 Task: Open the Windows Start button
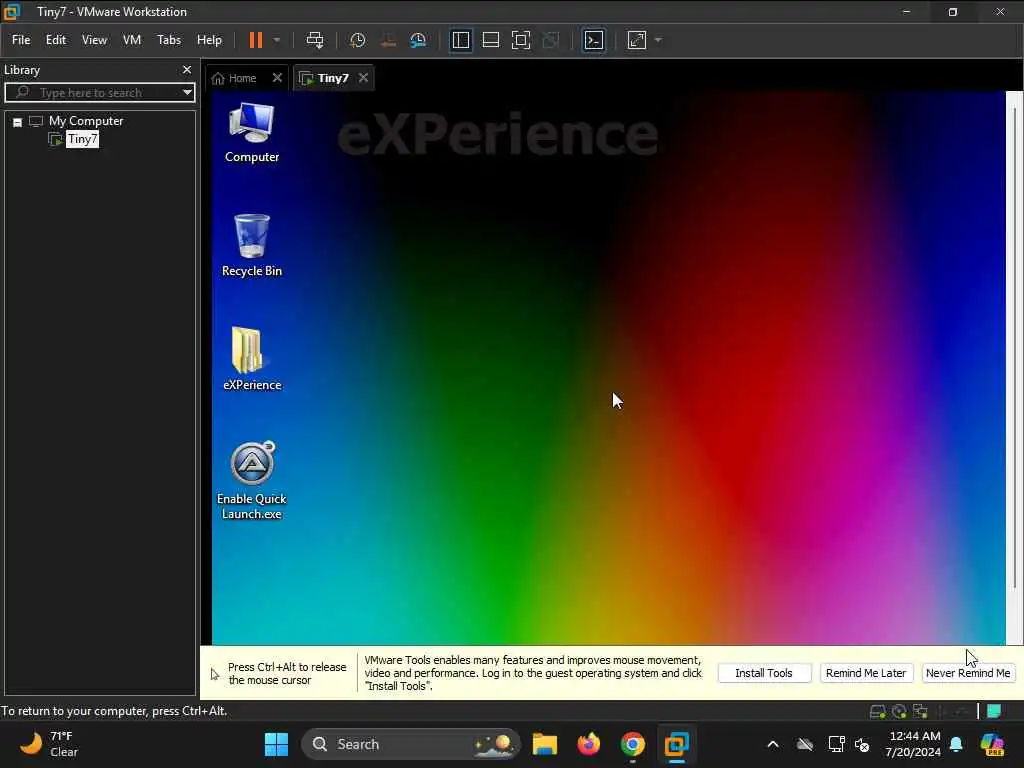(276, 744)
